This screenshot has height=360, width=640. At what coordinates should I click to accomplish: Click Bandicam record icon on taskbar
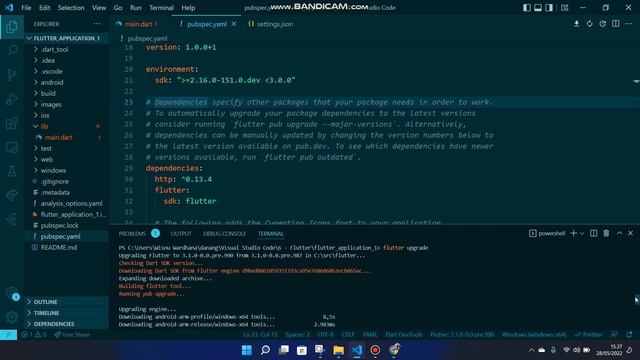pyautogui.click(x=375, y=350)
